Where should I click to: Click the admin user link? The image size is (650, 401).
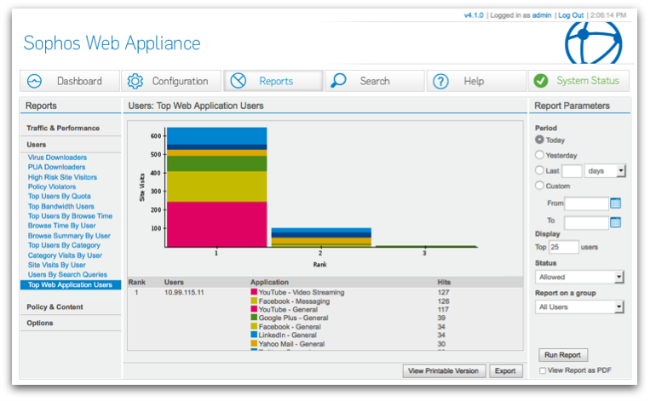[x=542, y=15]
